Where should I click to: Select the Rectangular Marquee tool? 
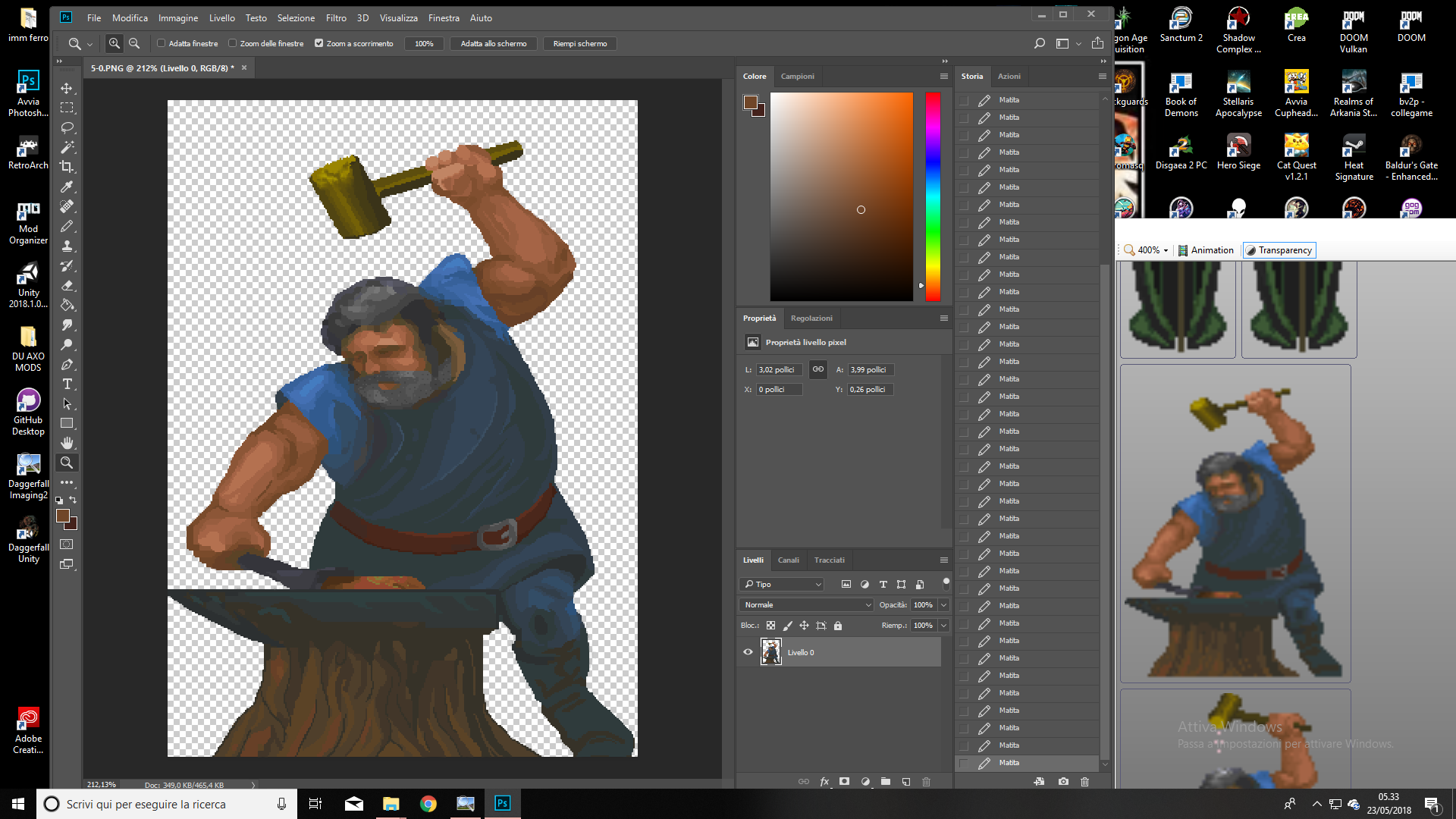click(67, 108)
